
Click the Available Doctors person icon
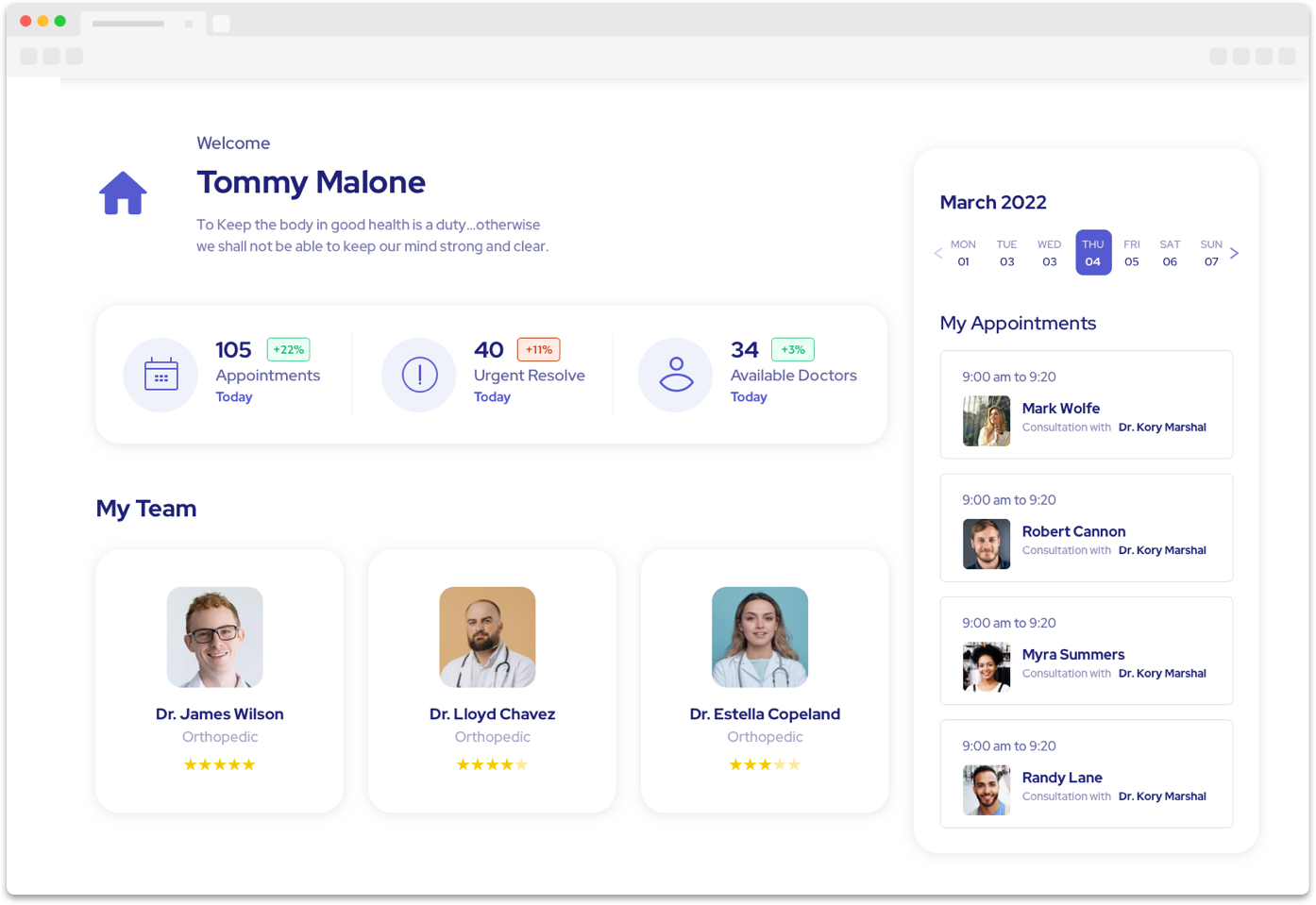[x=676, y=375]
